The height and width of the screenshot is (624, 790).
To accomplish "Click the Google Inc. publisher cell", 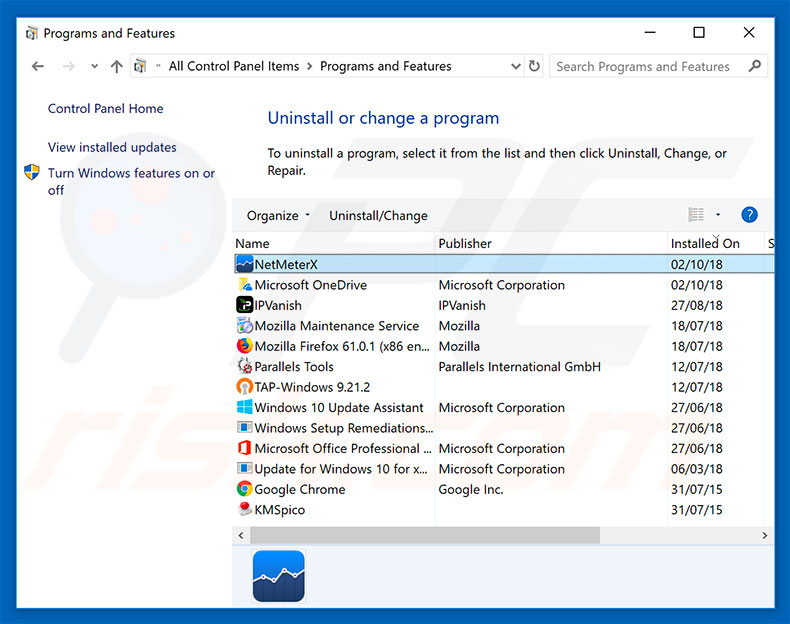I will point(471,489).
